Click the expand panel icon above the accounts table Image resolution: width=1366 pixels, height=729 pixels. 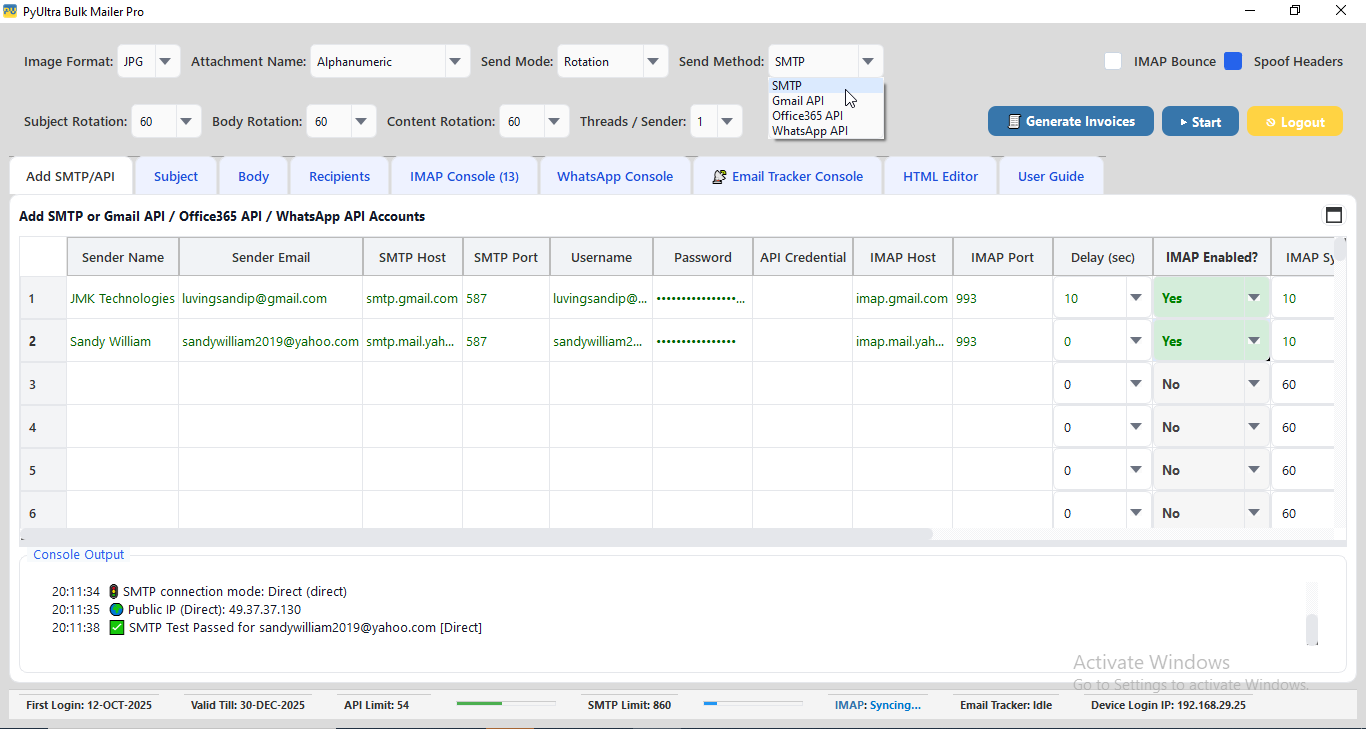tap(1334, 214)
